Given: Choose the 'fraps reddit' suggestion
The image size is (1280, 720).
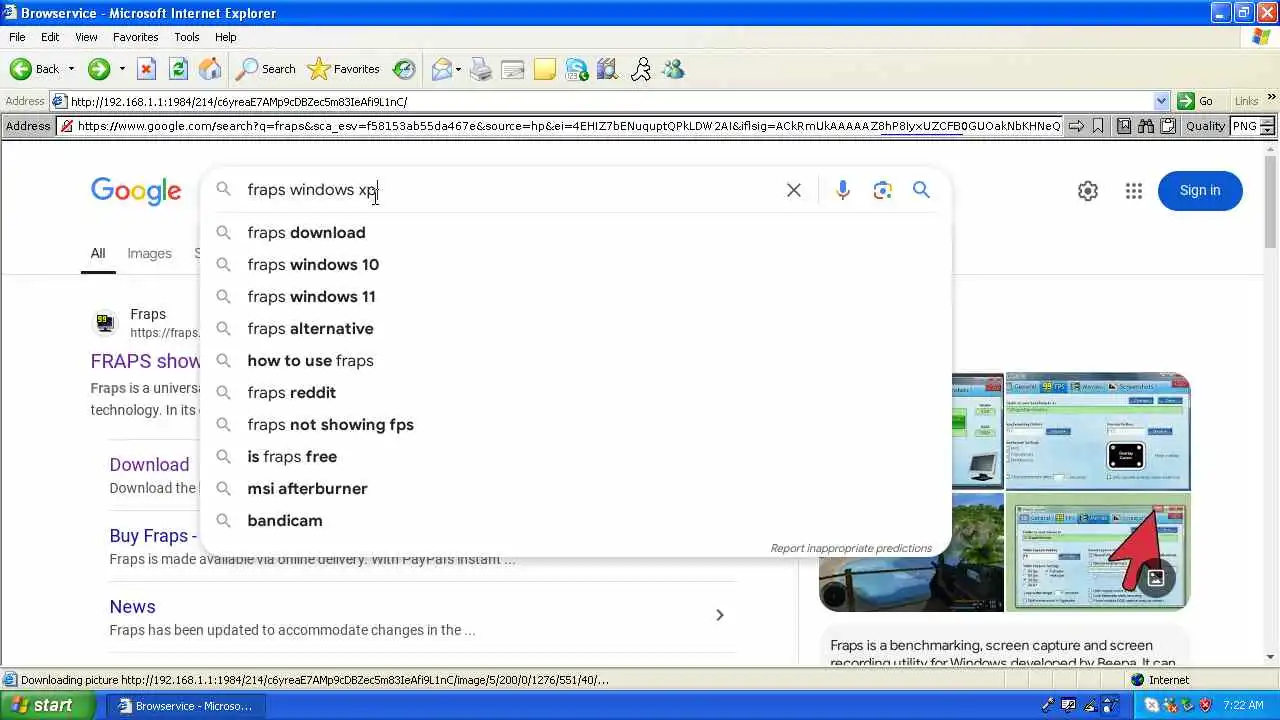Looking at the screenshot, I should click(x=575, y=393).
